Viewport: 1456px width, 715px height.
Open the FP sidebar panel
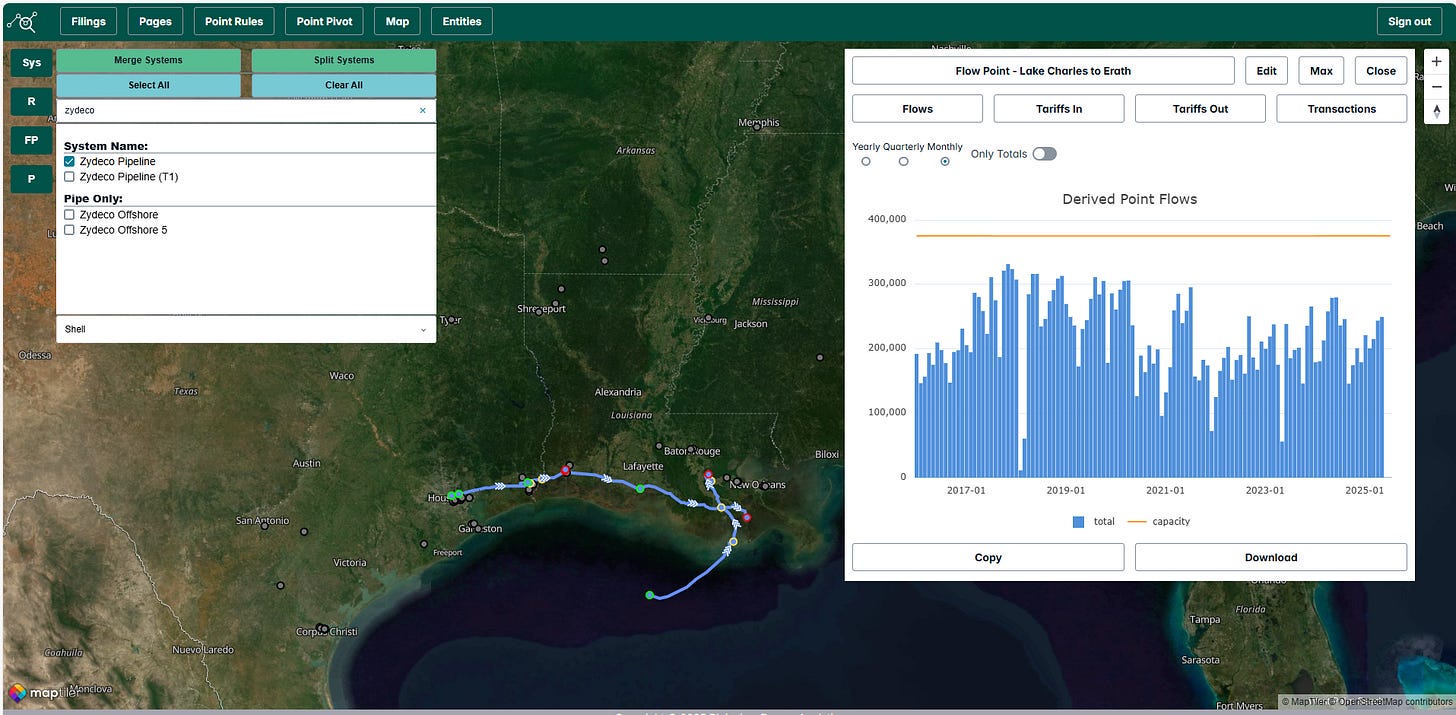(x=32, y=140)
